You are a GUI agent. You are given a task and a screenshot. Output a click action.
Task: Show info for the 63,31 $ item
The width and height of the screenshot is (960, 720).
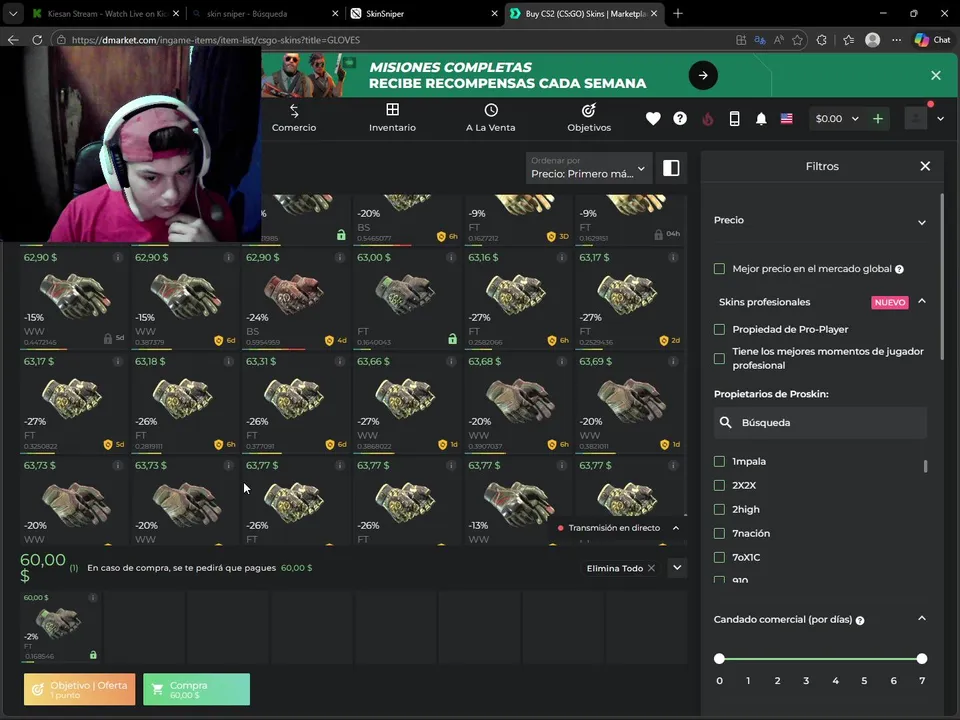339,361
